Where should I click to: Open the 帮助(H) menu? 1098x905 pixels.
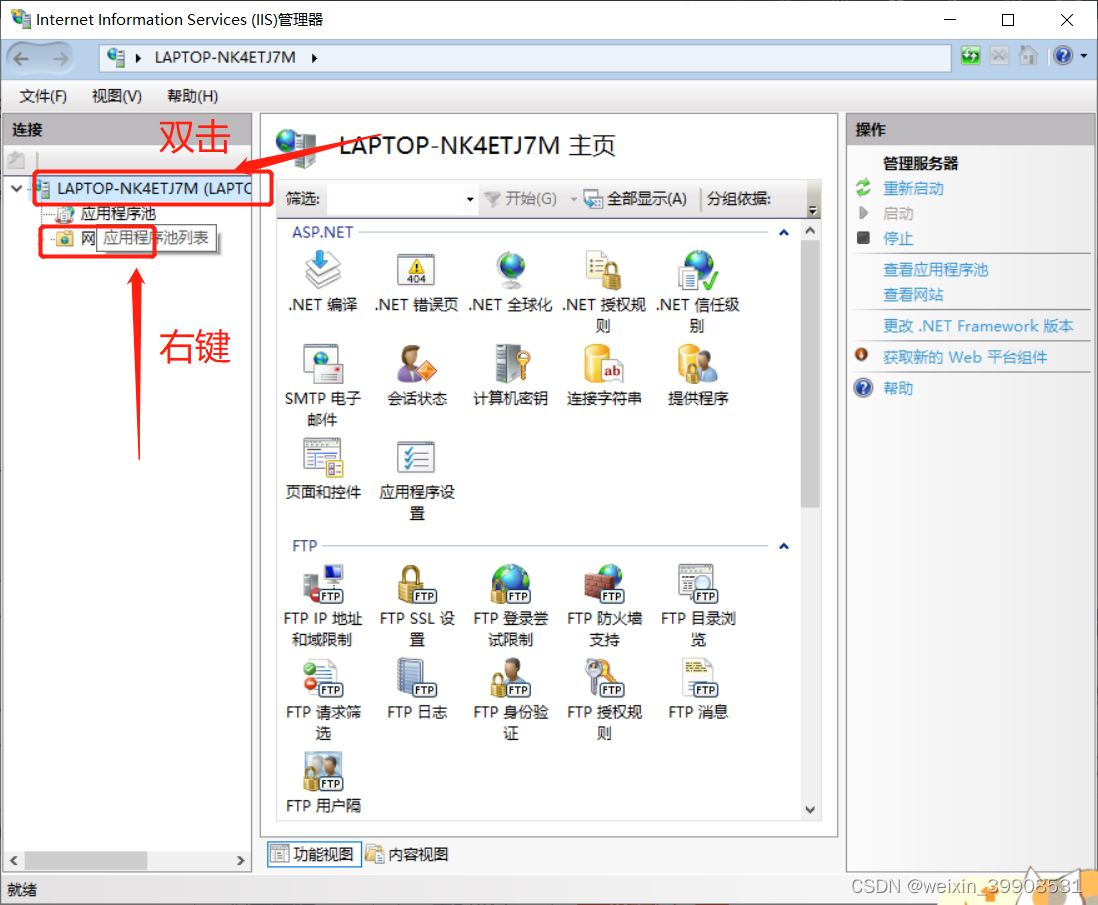click(x=192, y=96)
